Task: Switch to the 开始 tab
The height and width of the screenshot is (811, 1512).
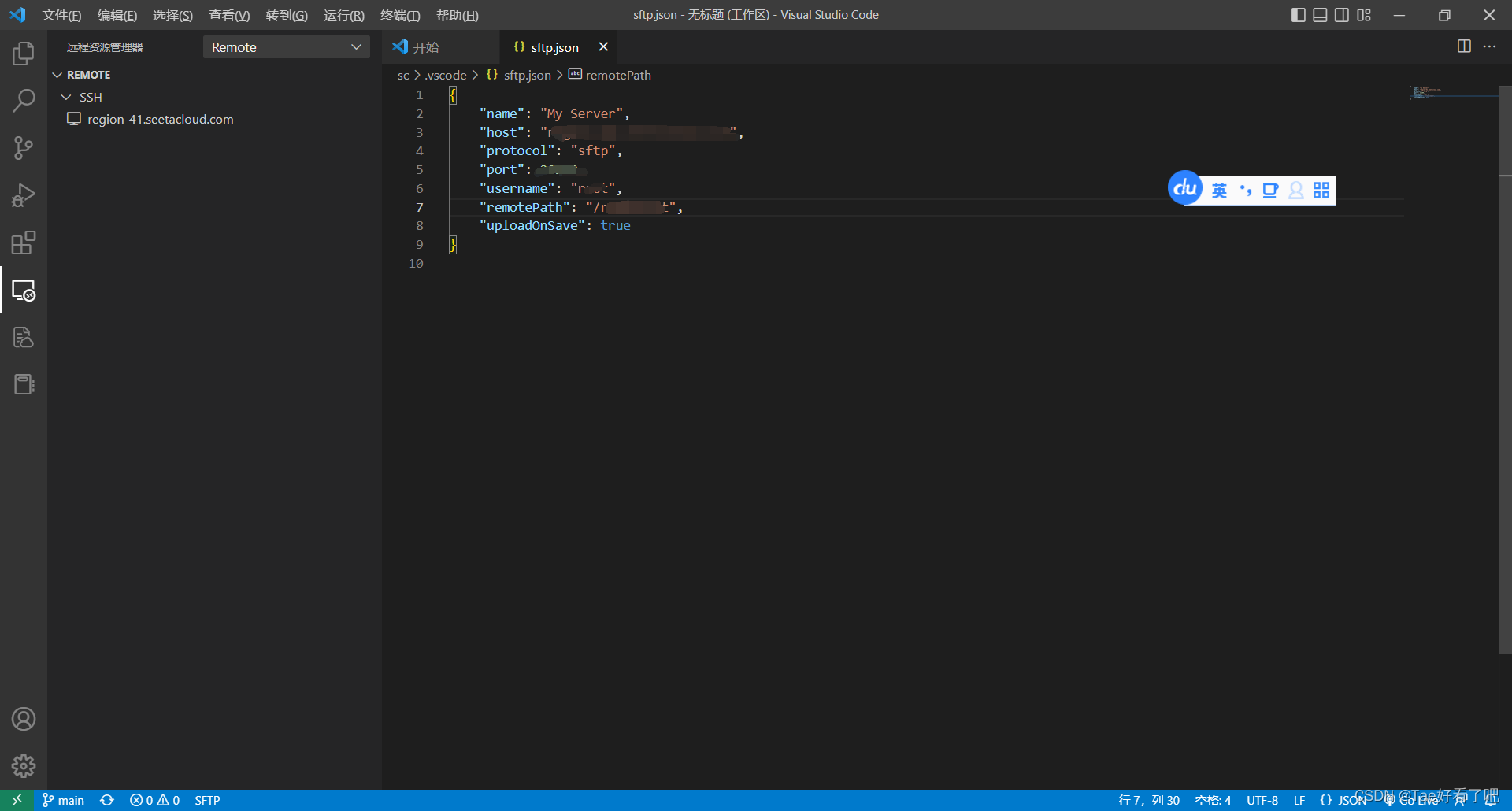Action: click(x=425, y=47)
